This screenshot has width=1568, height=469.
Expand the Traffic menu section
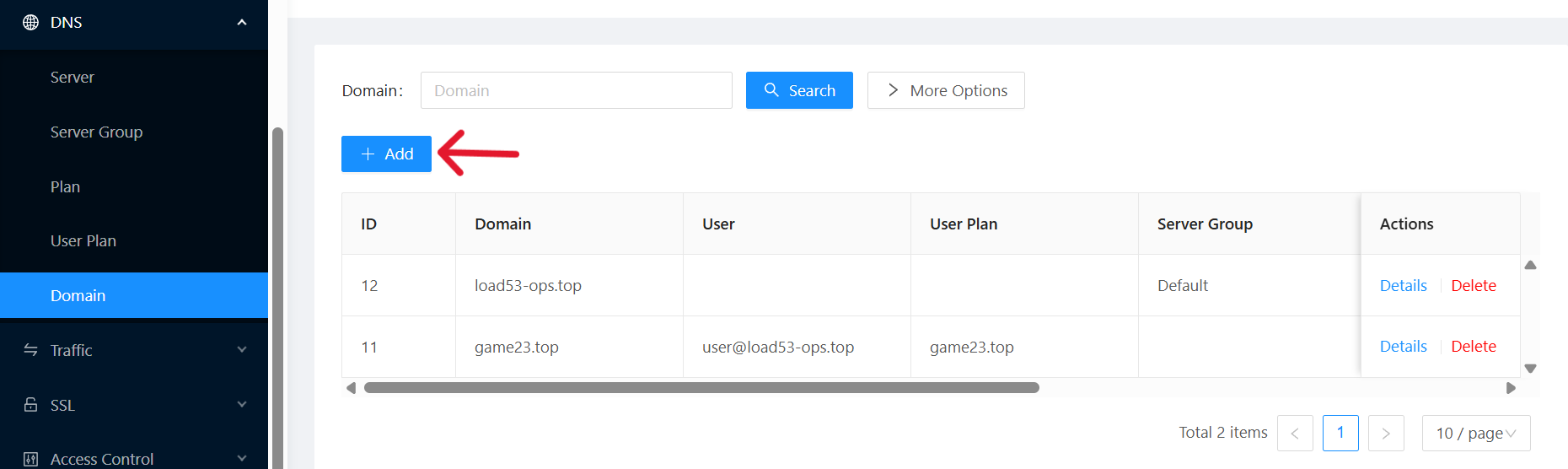(x=242, y=350)
